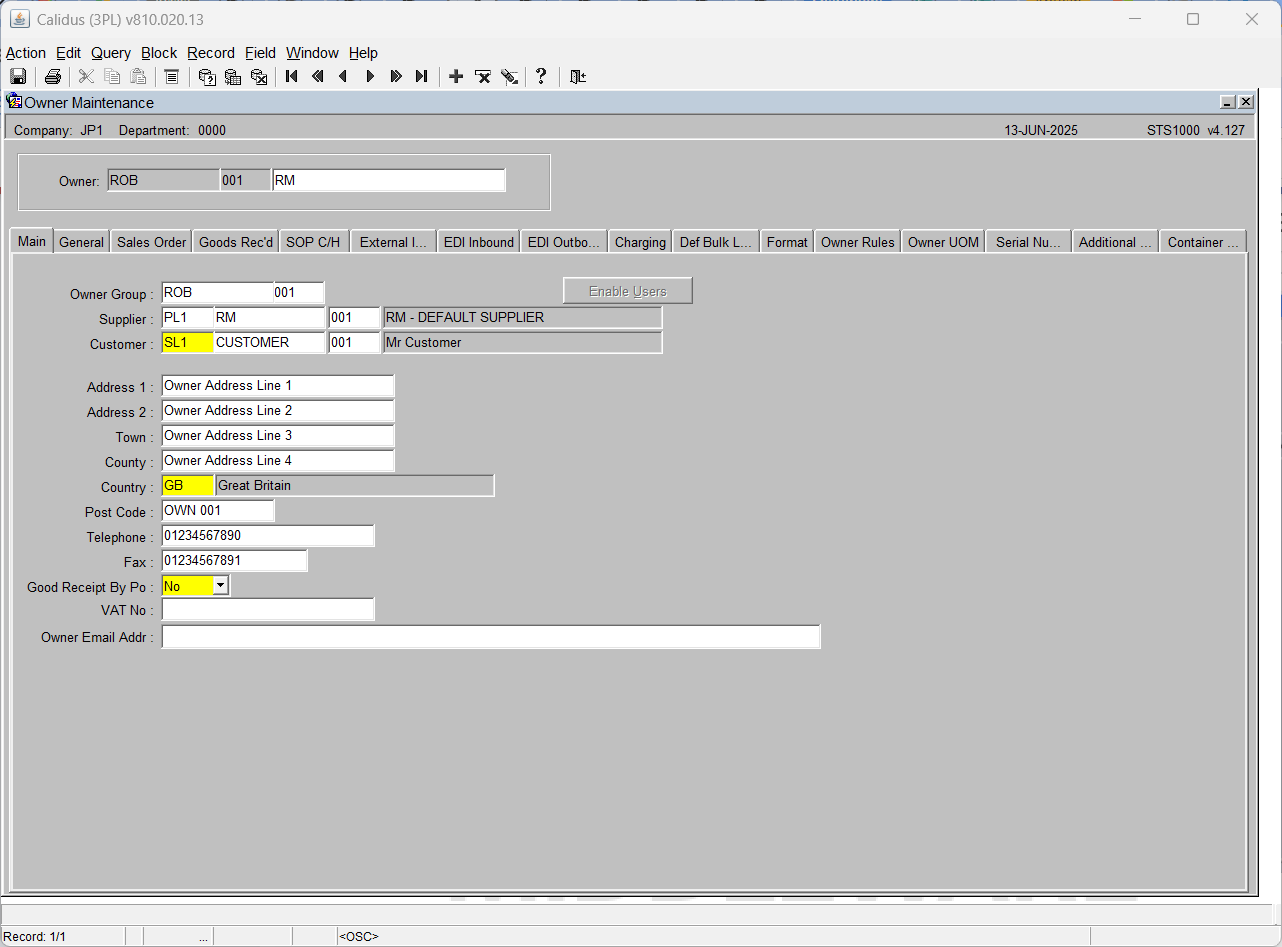Open the Query menu
This screenshot has height=947, width=1282.
(111, 53)
